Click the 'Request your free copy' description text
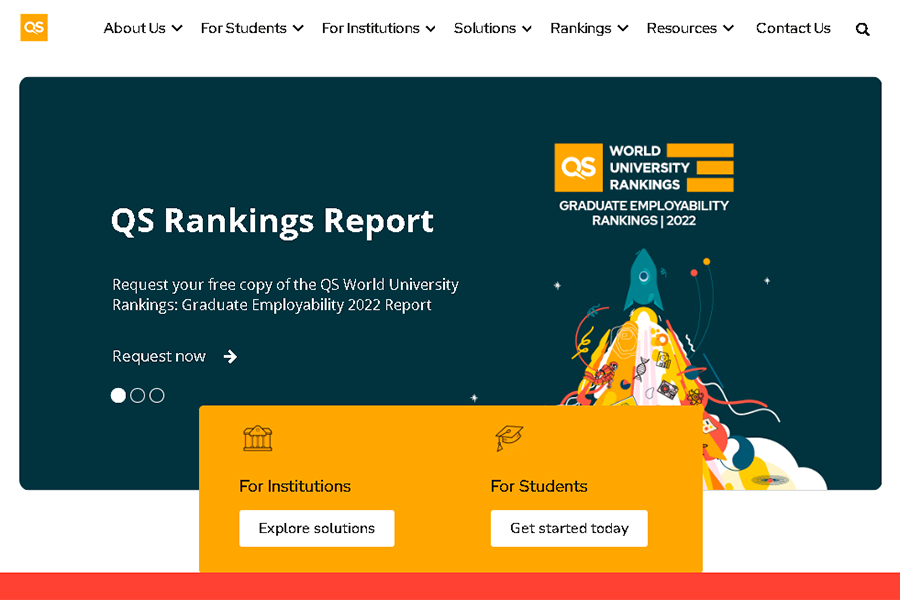 [285, 295]
